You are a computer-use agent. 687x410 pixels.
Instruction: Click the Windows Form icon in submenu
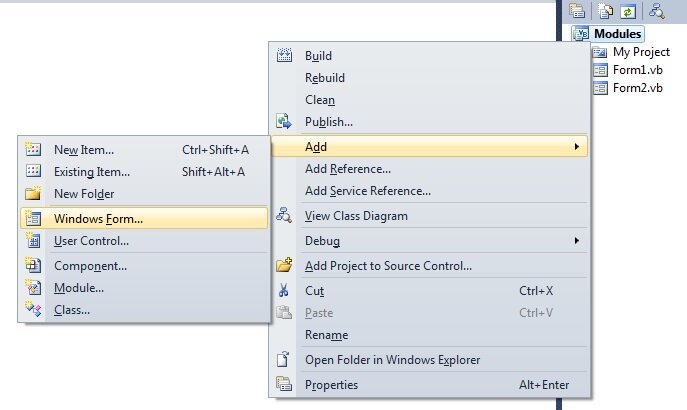click(x=33, y=218)
